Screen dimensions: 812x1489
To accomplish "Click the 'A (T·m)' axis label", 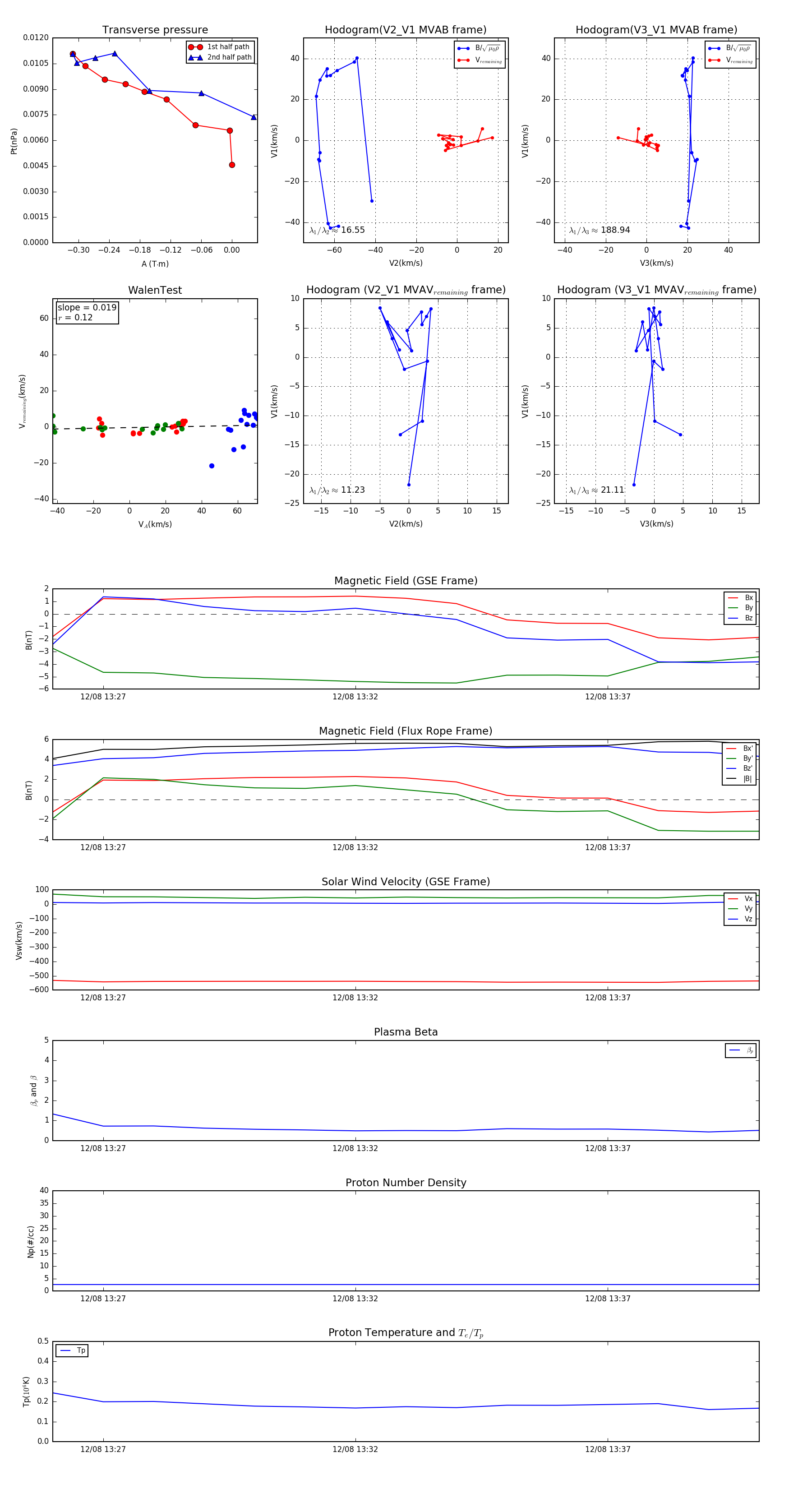I will (155, 264).
